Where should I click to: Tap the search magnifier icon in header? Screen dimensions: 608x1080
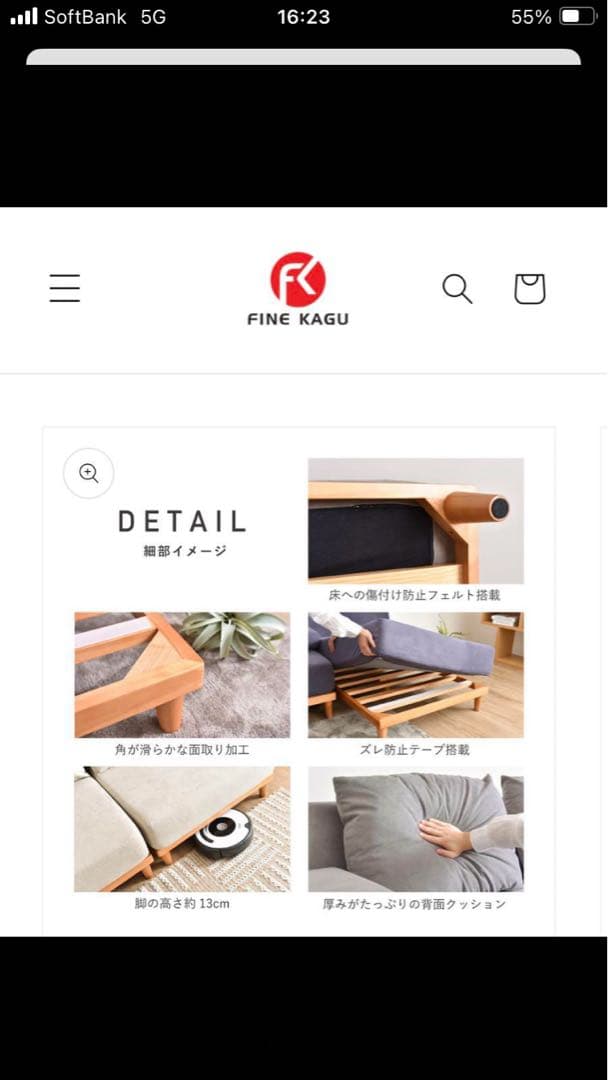tap(457, 289)
